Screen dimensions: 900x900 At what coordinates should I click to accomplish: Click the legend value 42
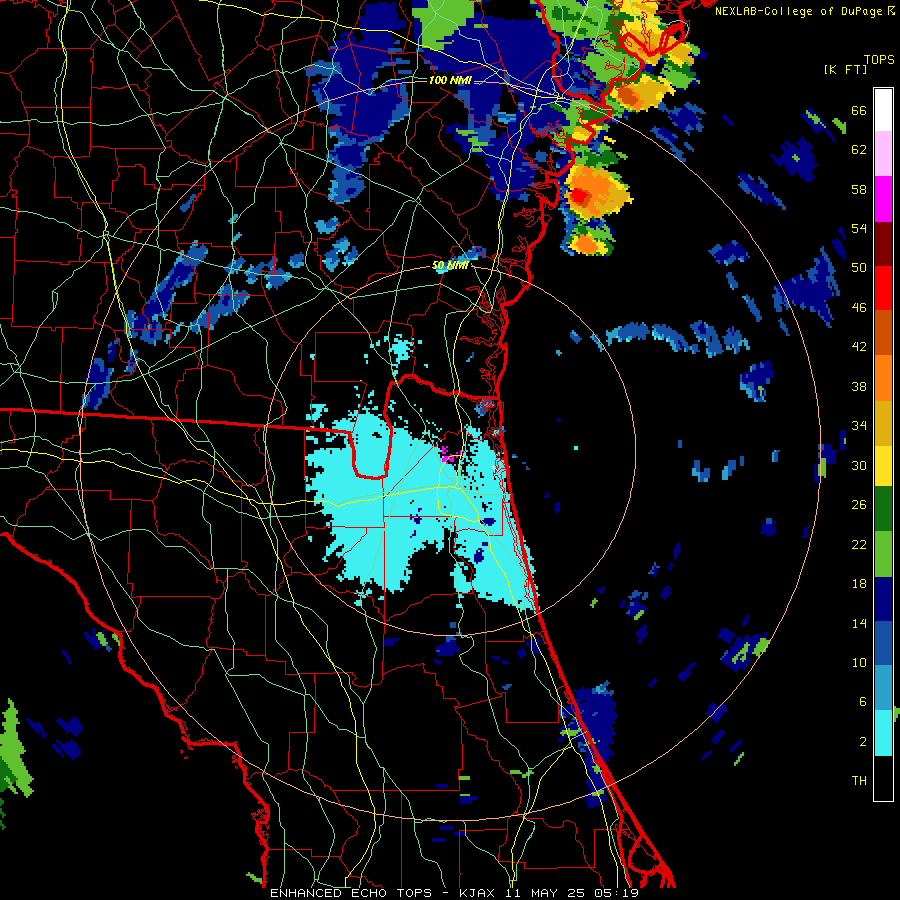point(859,347)
